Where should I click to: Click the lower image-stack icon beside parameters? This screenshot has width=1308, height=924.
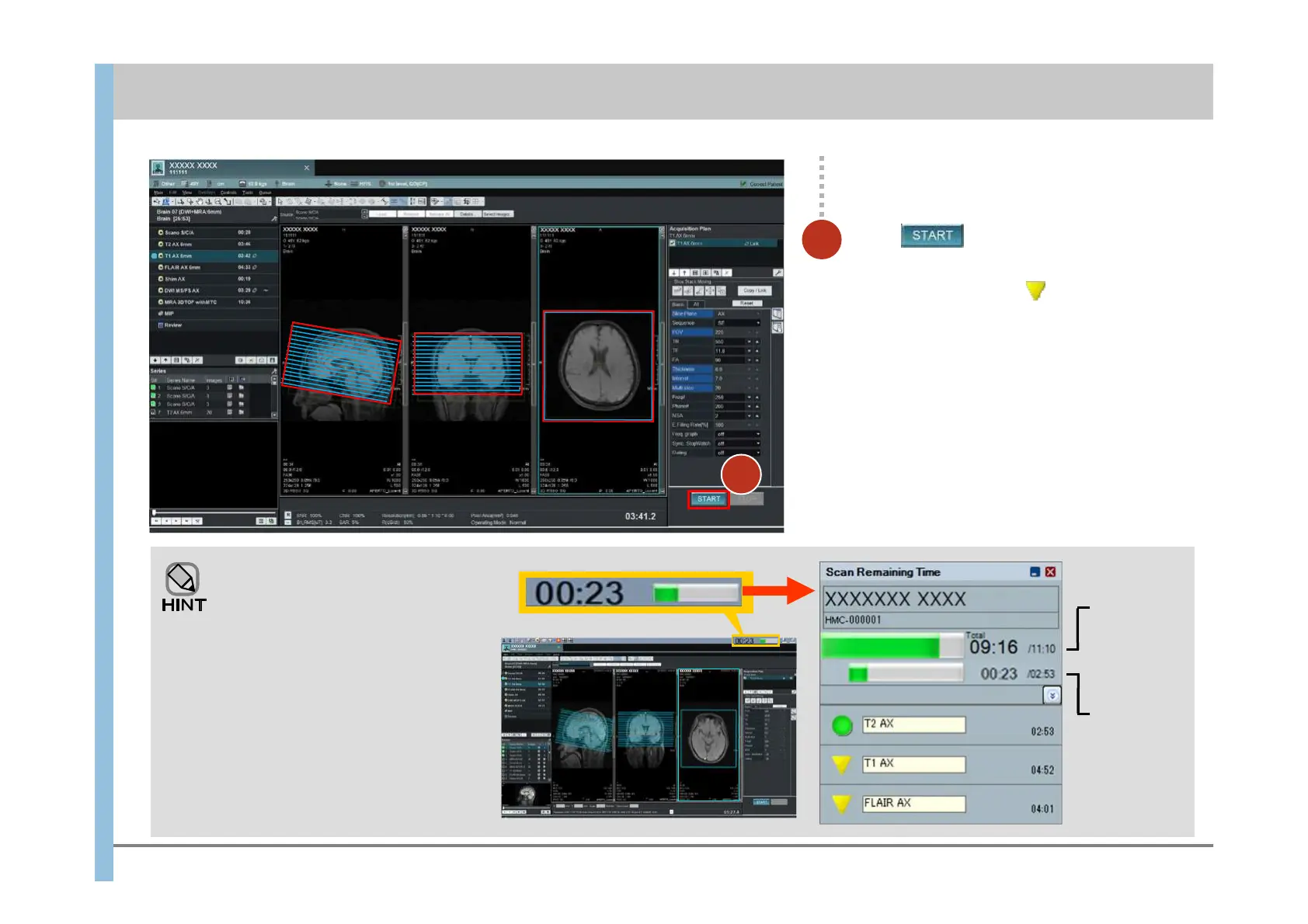coord(777,328)
